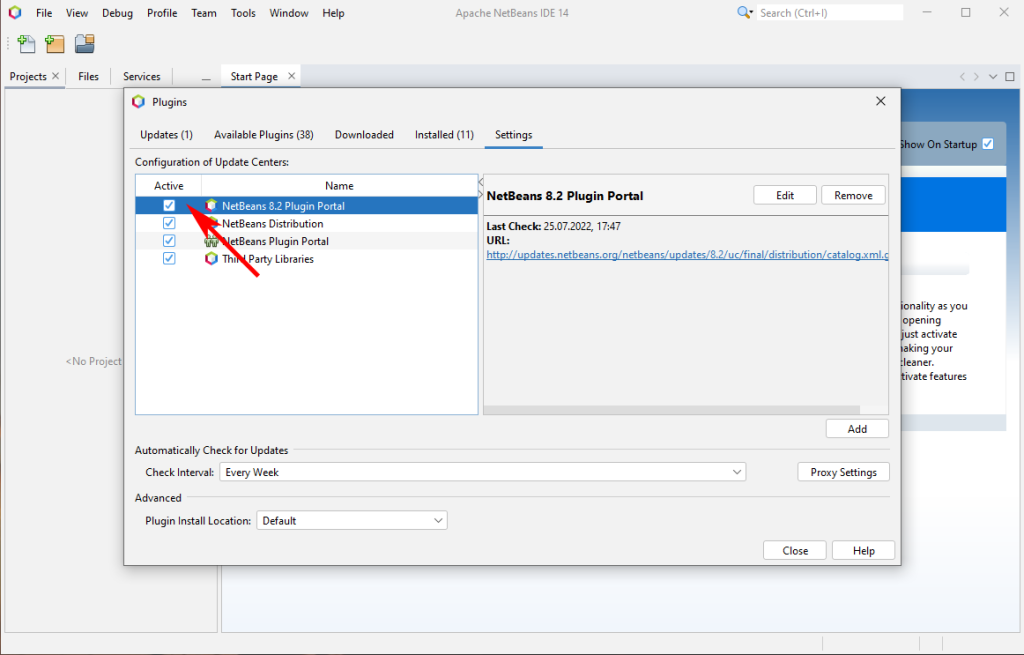Select the NetBeans Distribution row

point(307,223)
